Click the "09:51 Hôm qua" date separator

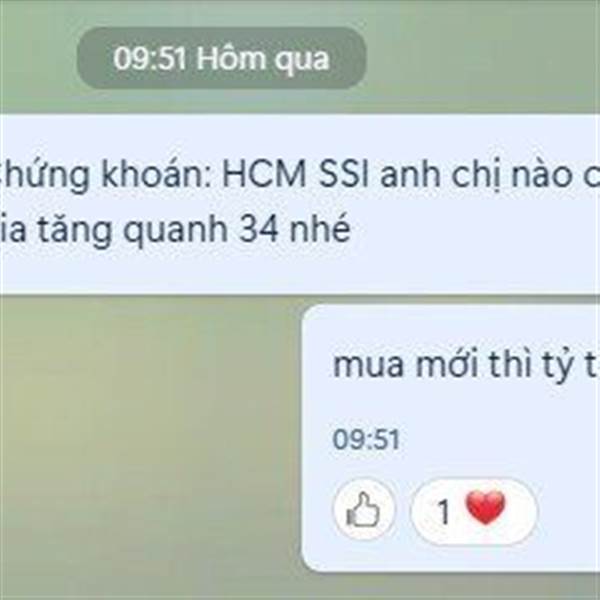point(221,59)
